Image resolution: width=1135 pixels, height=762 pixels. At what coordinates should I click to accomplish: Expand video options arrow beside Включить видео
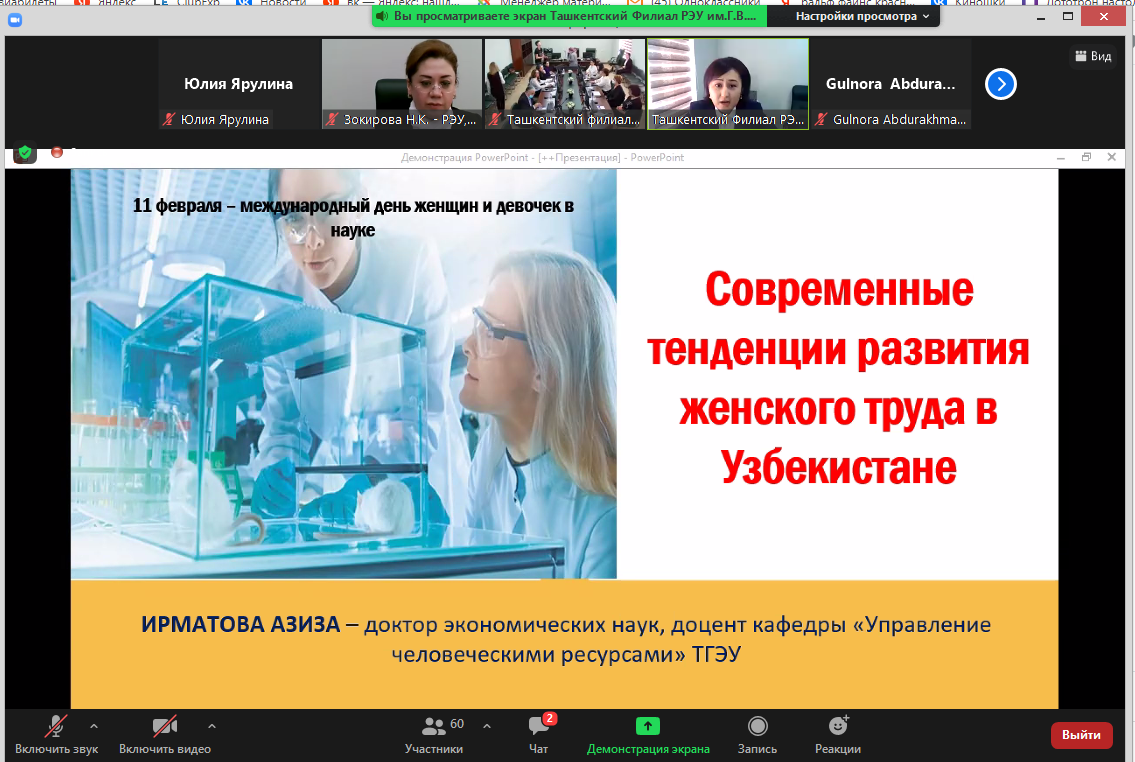coord(211,726)
